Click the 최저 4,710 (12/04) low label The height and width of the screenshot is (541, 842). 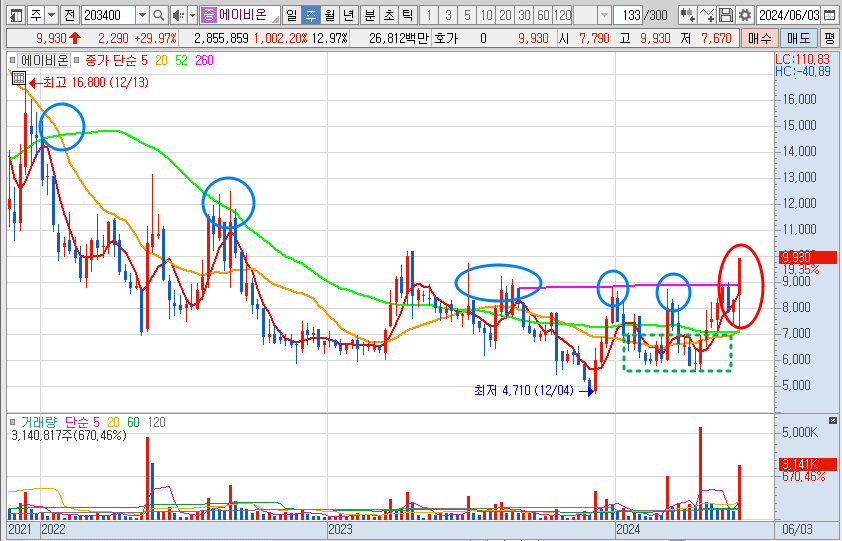[x=524, y=391]
